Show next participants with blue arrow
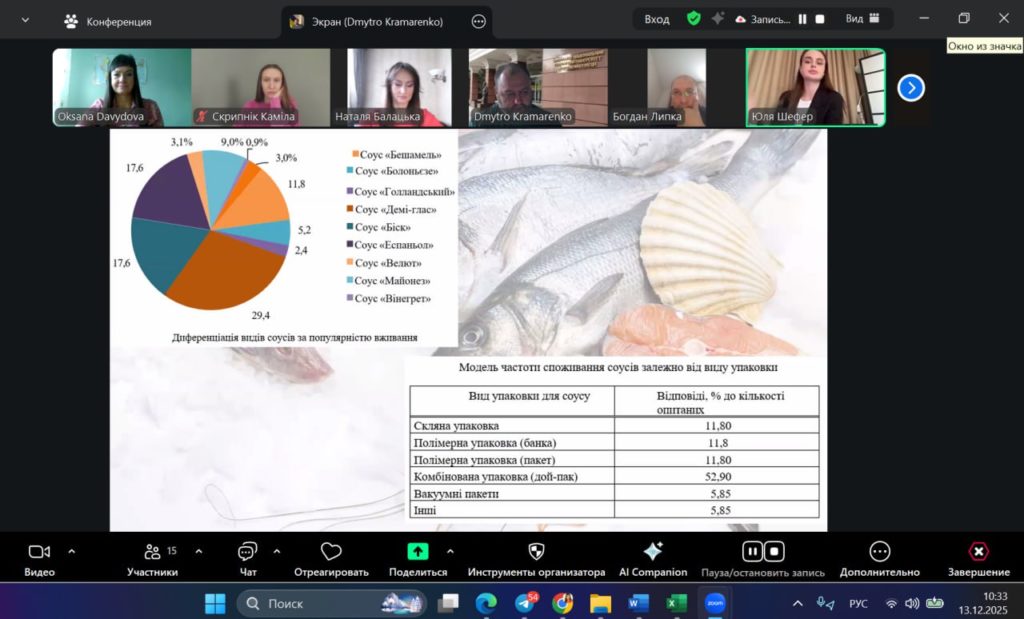 910,88
